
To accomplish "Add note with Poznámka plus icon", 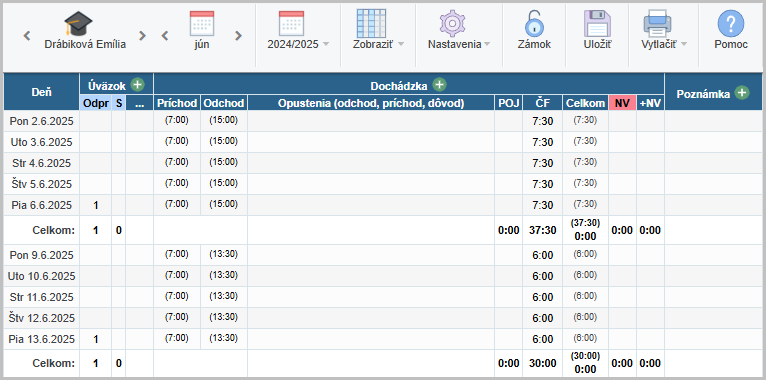I will click(x=742, y=93).
